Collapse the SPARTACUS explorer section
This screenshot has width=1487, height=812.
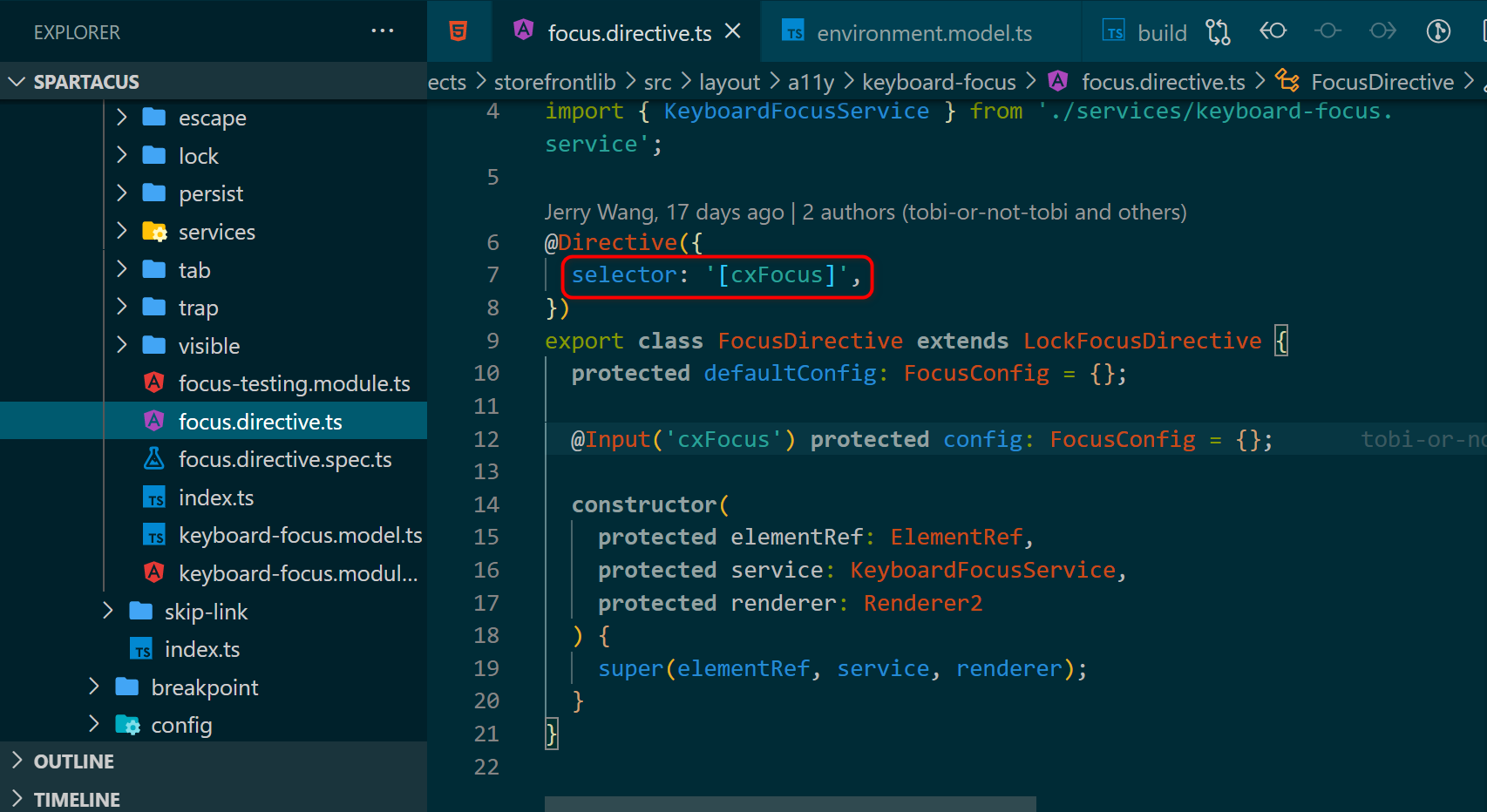[x=17, y=82]
